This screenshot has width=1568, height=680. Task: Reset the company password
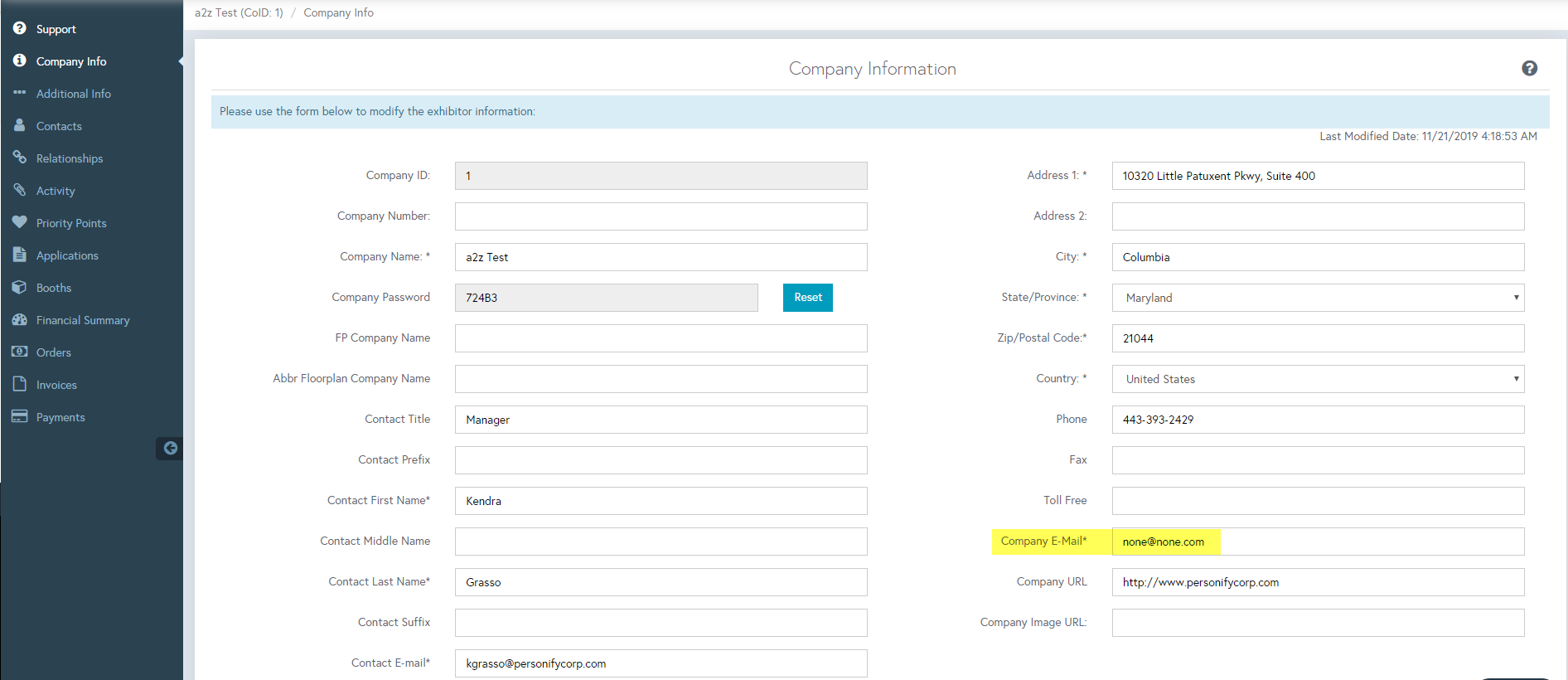tap(807, 298)
